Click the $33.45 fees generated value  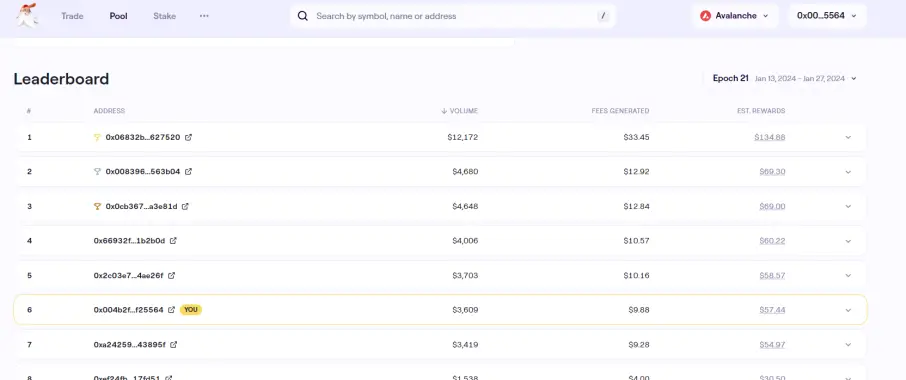coord(636,137)
